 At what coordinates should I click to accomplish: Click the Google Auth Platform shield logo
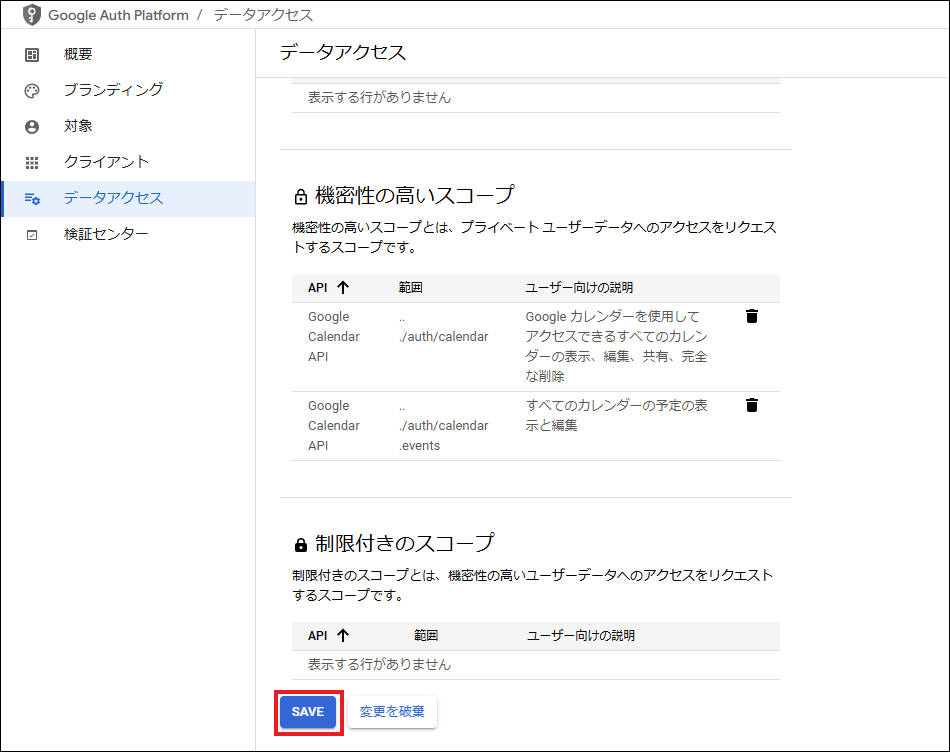tap(32, 15)
